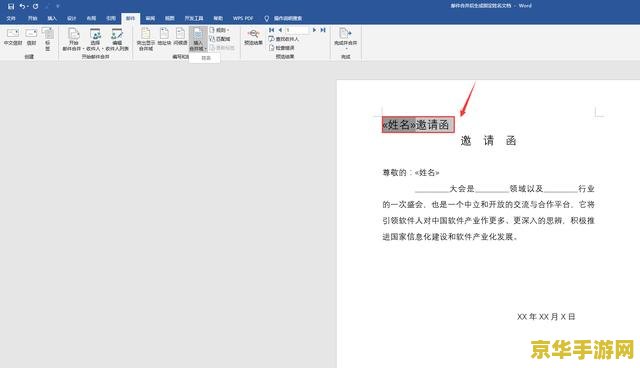Click the 尊敬的：«姓名» salutation line
The height and width of the screenshot is (368, 640).
tap(411, 173)
